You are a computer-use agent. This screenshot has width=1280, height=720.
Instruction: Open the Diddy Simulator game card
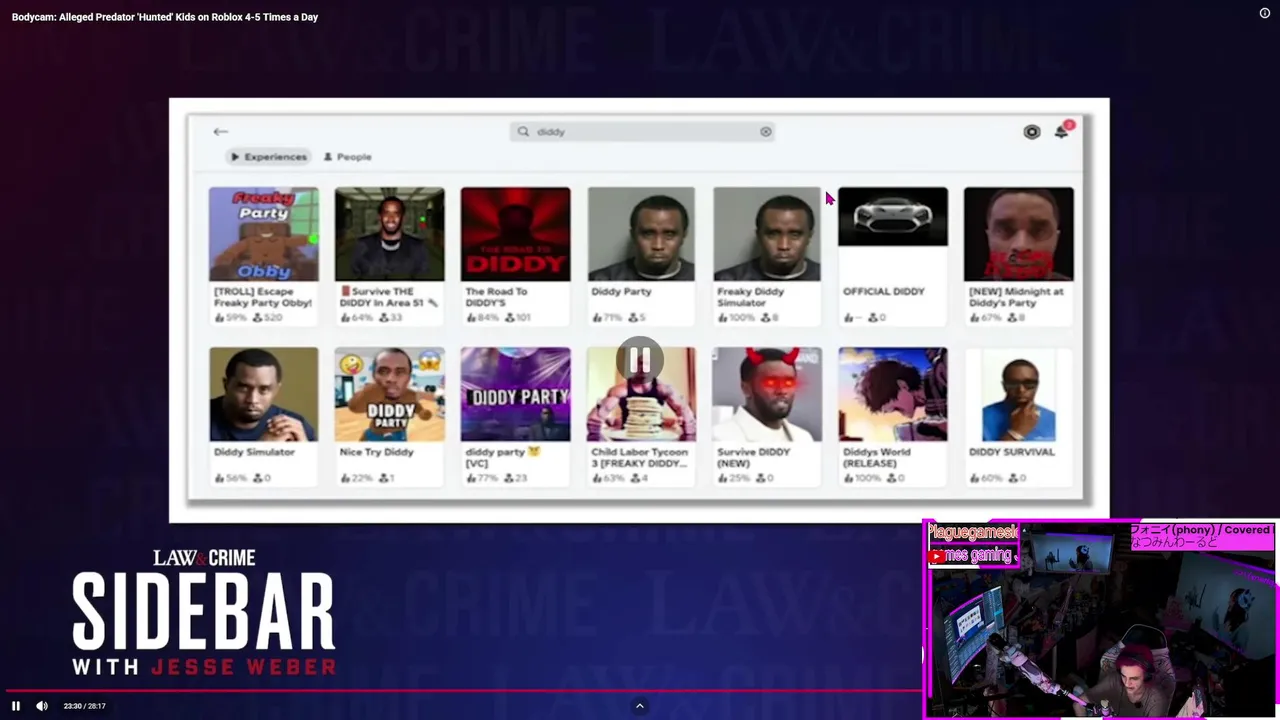[264, 415]
